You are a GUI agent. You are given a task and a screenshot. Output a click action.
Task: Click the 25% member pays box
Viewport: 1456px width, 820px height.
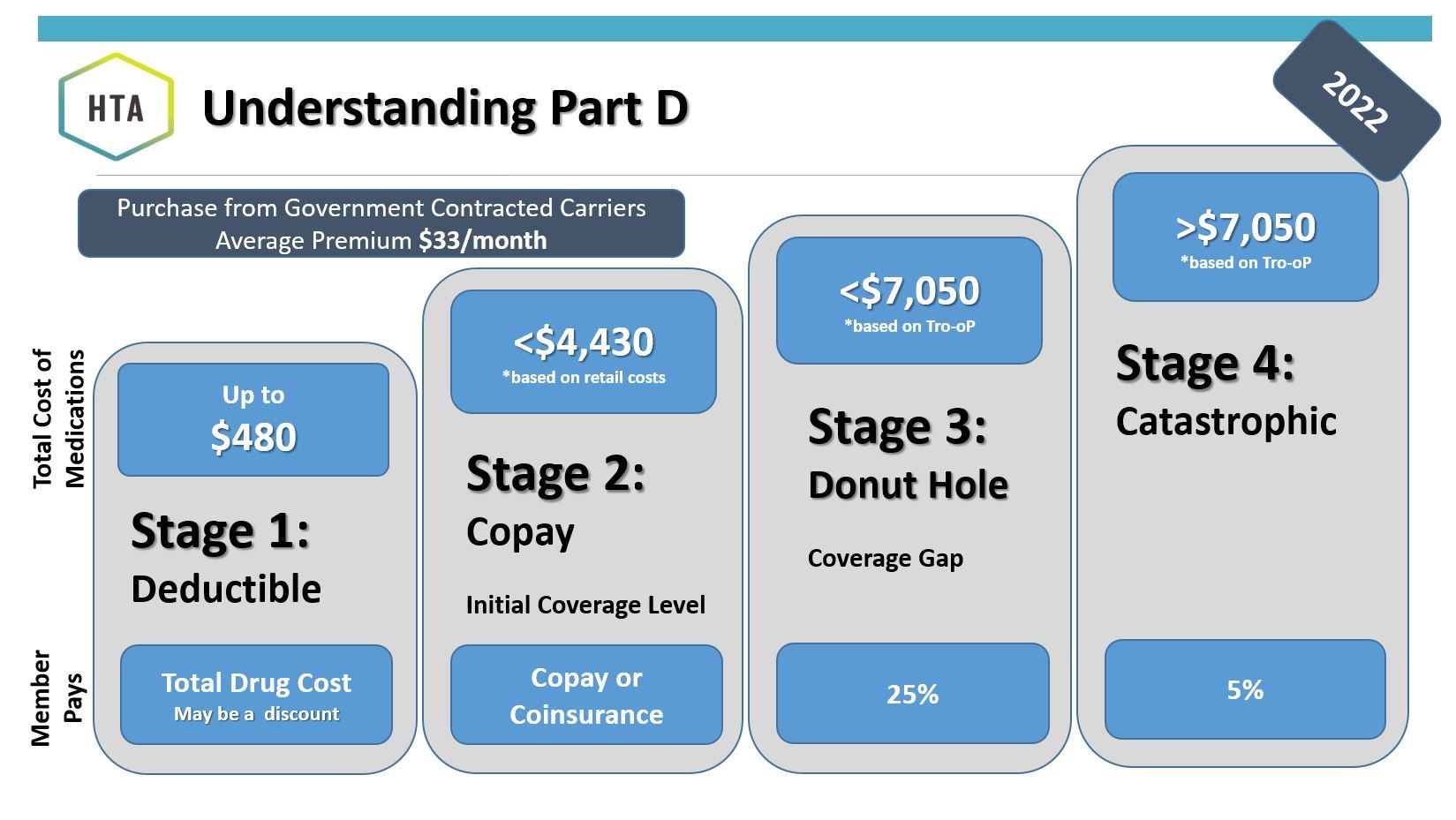click(x=912, y=694)
